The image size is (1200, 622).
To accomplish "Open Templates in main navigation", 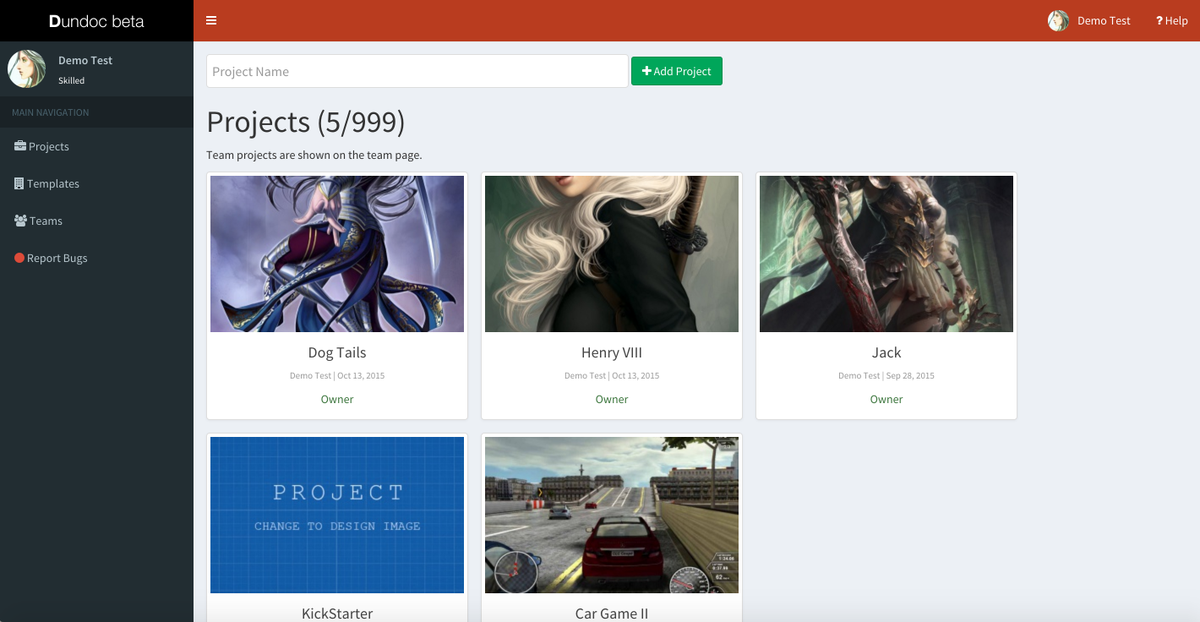I will pyautogui.click(x=96, y=183).
